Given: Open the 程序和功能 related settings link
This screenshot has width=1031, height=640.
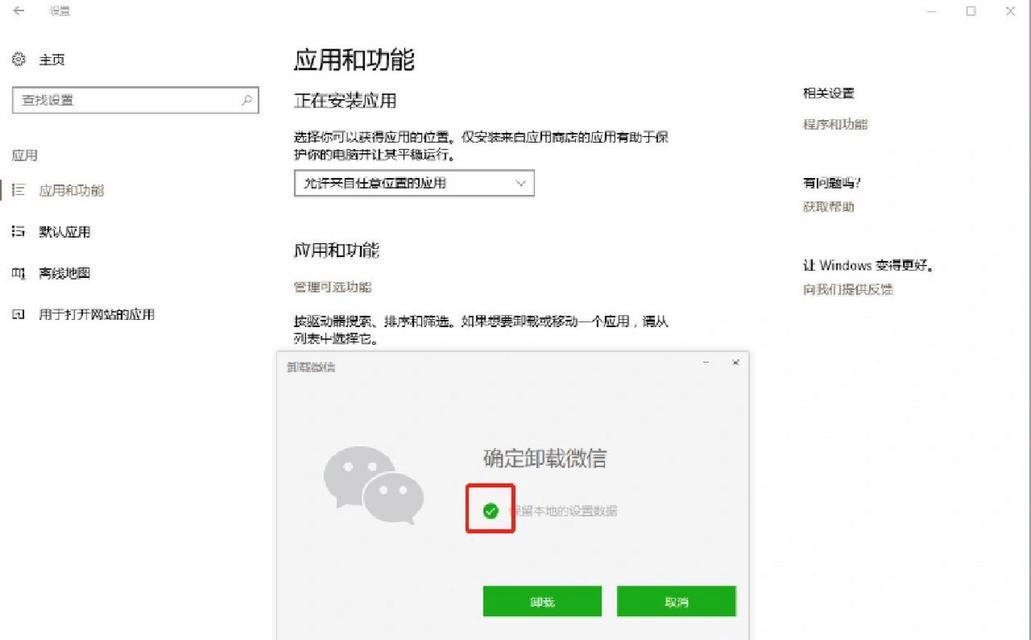Looking at the screenshot, I should [835, 124].
